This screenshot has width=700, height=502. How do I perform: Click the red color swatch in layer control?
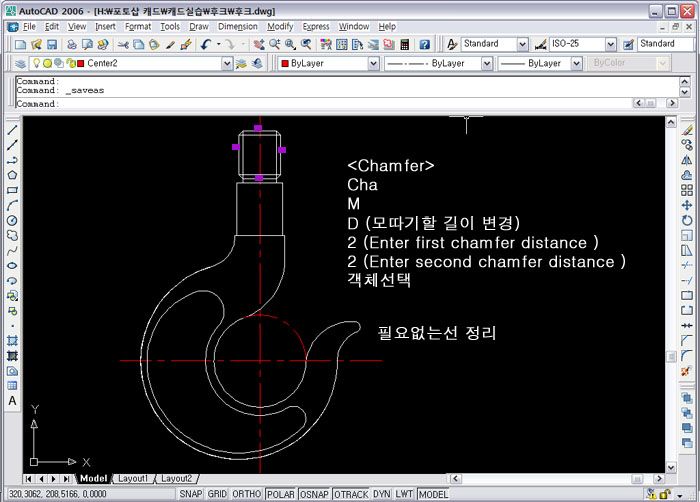point(81,63)
